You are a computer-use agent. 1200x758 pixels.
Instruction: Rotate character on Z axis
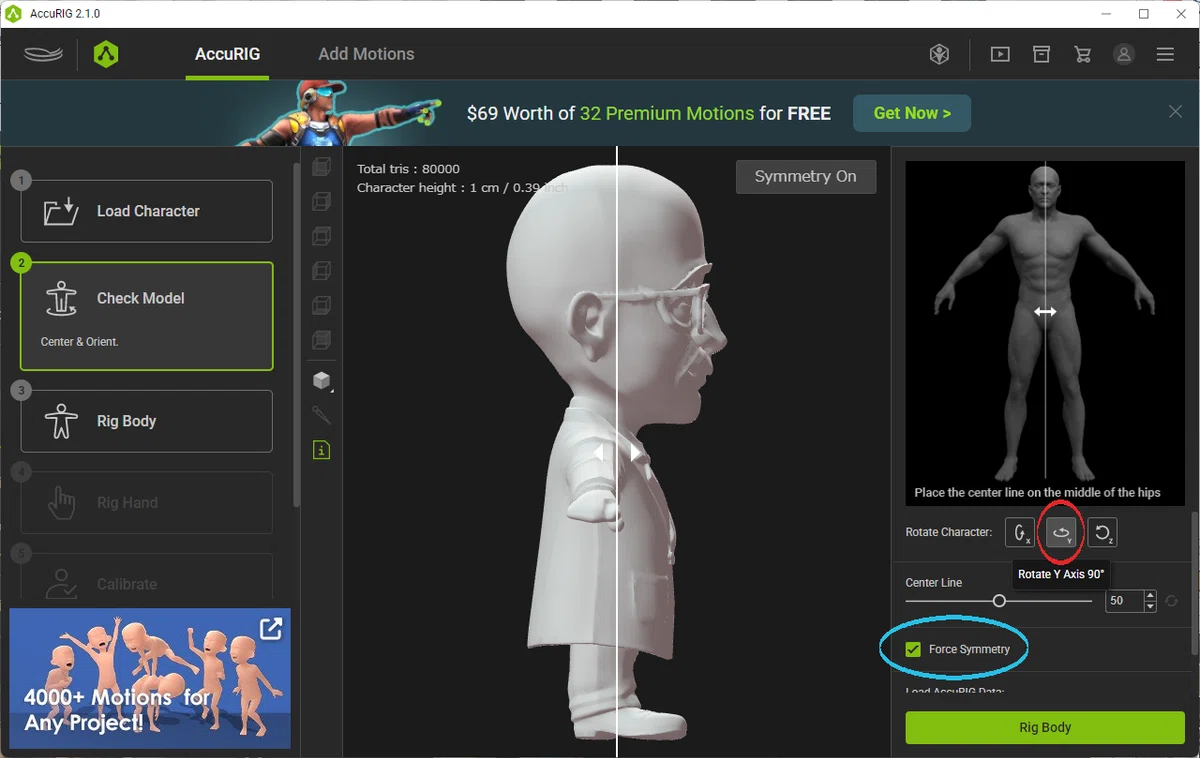1102,533
